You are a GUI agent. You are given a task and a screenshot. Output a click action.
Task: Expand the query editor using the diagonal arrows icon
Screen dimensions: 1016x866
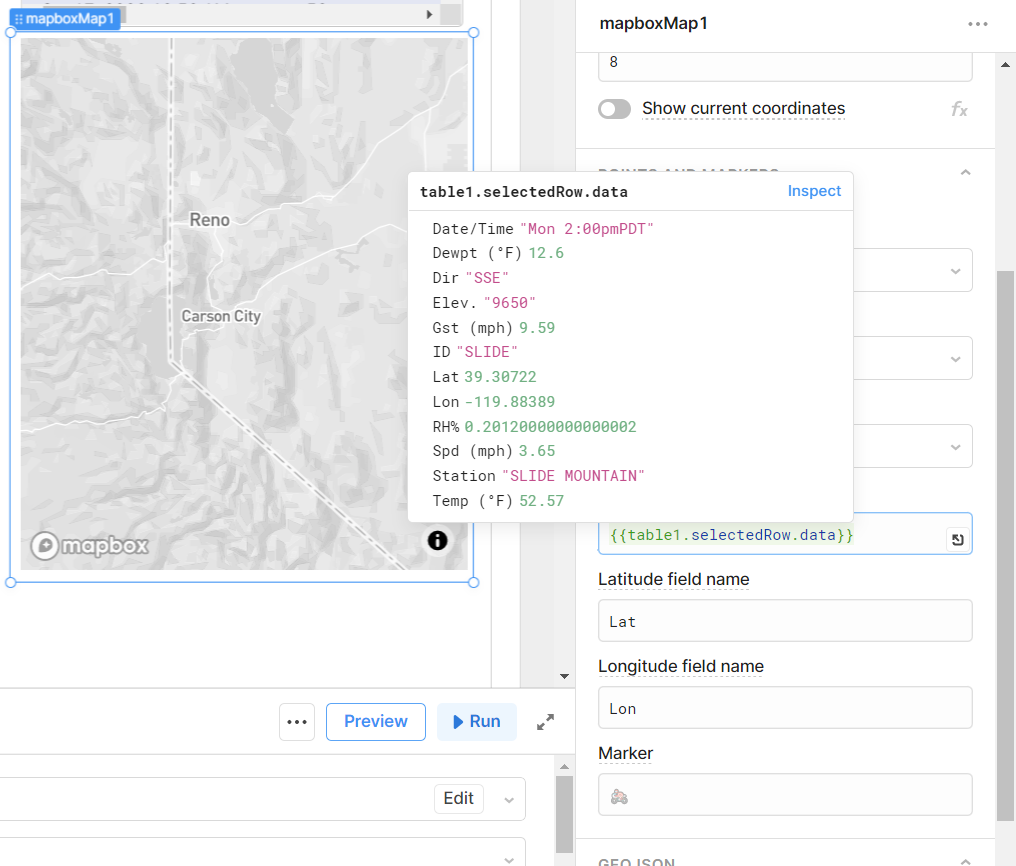click(545, 721)
